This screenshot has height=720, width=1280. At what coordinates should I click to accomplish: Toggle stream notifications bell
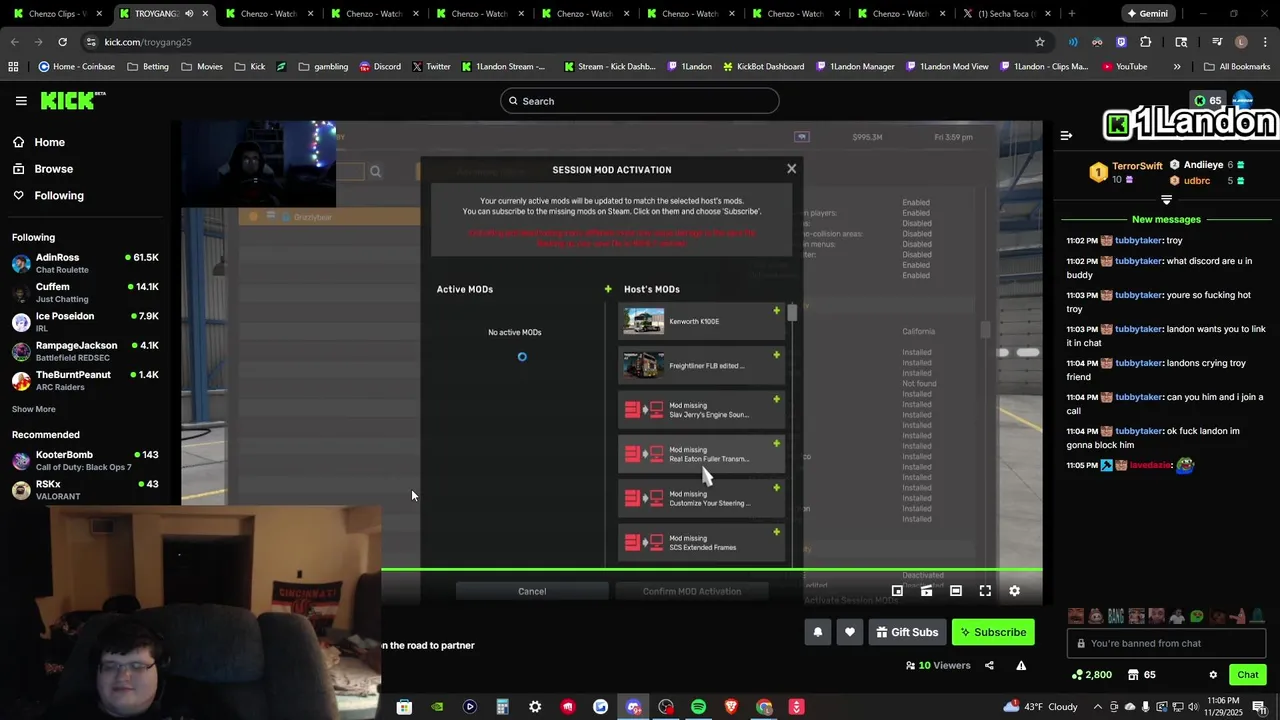pyautogui.click(x=818, y=632)
